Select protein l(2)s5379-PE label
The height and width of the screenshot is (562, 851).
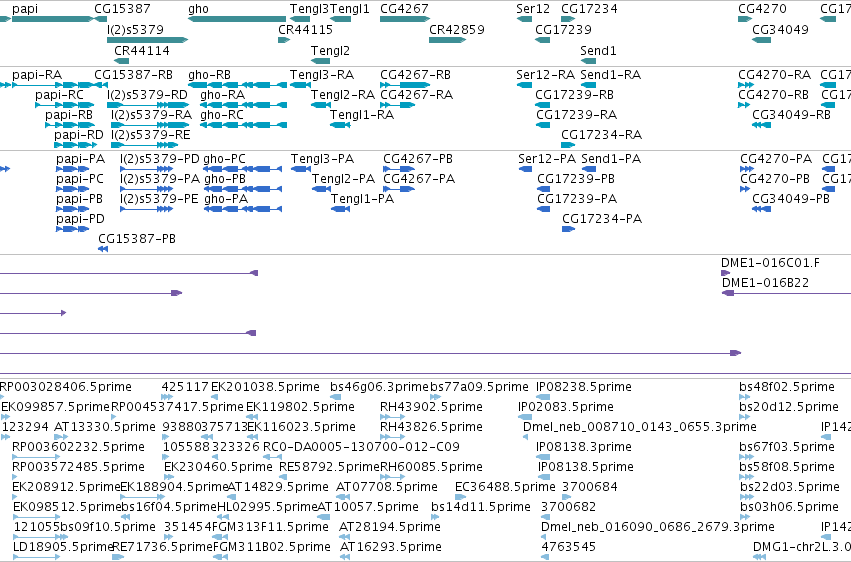pos(159,199)
